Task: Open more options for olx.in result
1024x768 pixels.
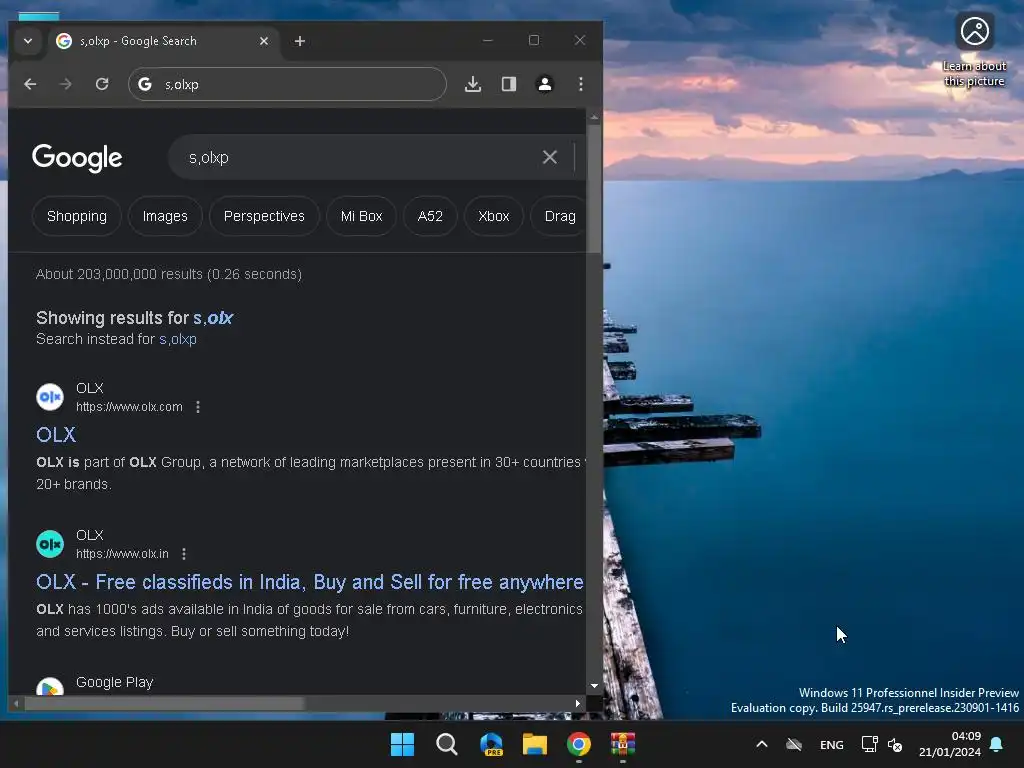Action: coord(184,554)
